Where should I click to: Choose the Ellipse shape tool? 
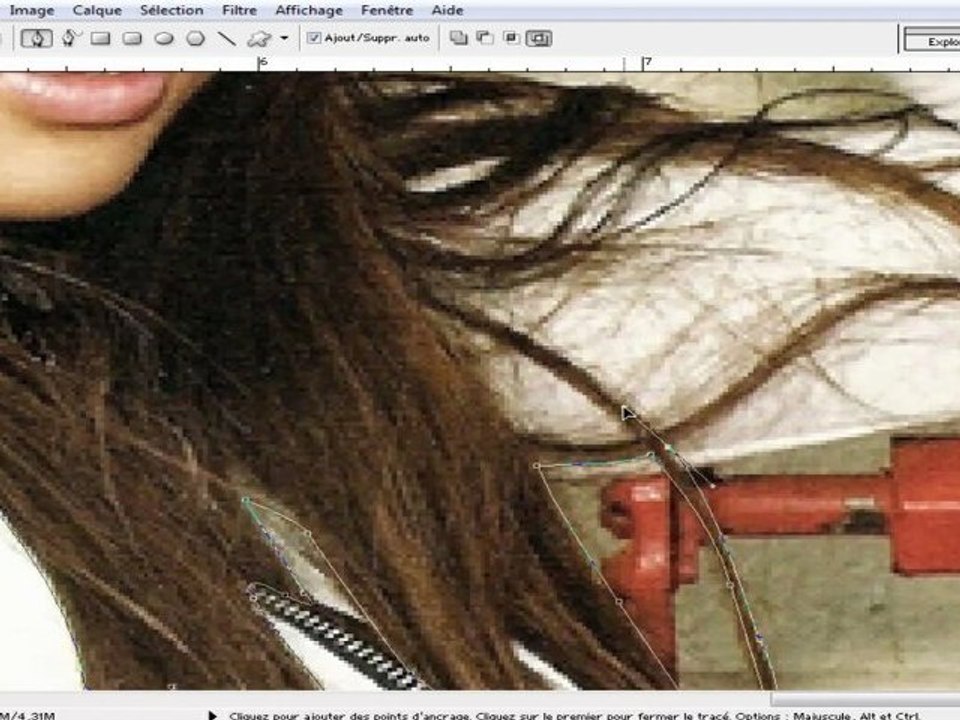163,39
